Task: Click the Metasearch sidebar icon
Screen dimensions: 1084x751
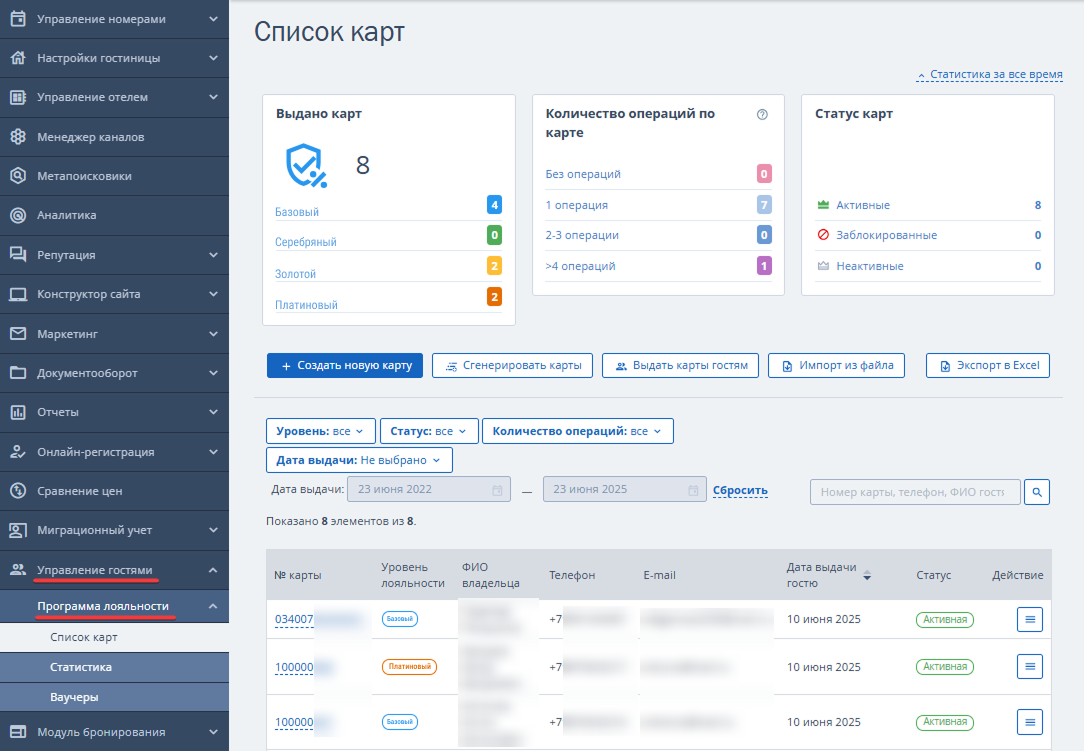Action: coord(18,176)
